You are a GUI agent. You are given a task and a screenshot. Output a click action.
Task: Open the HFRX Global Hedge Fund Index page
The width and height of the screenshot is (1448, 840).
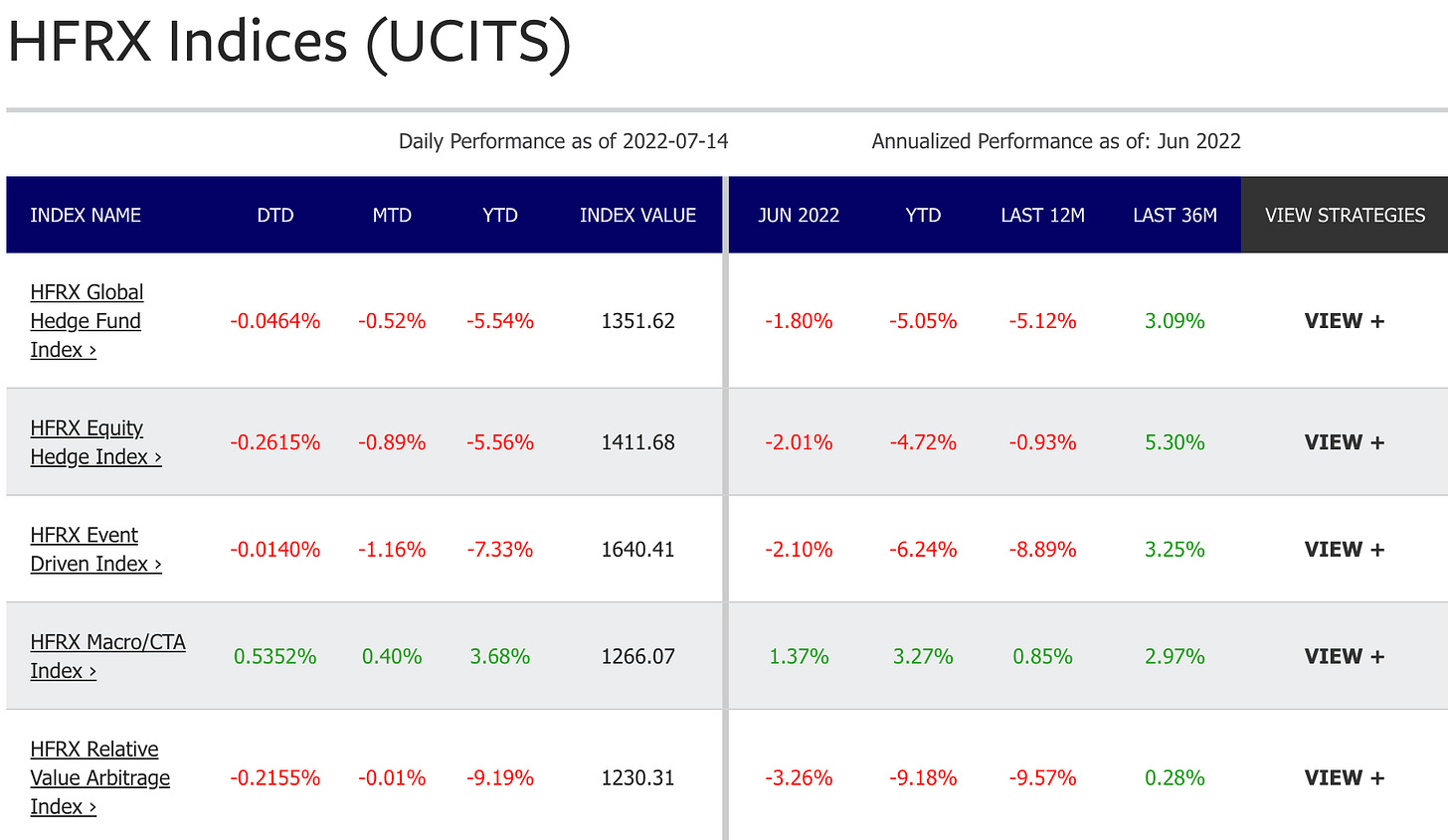[x=87, y=320]
